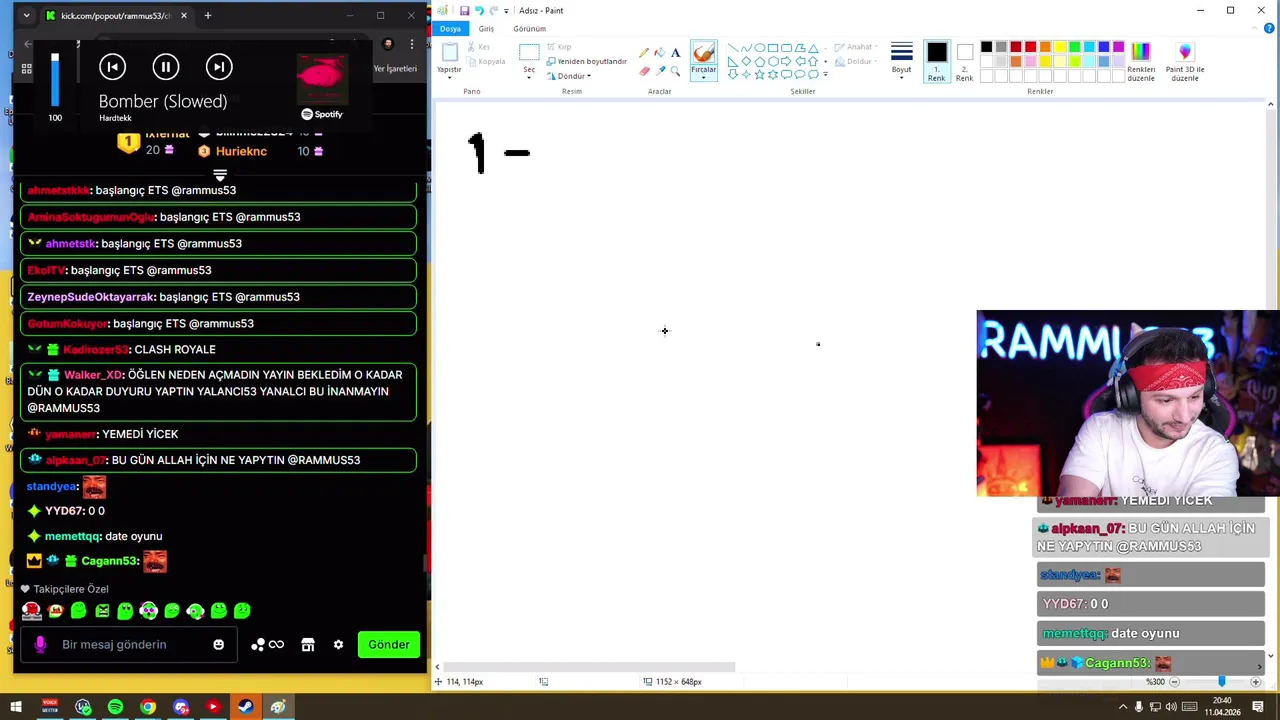Switch to the Giriş ribbon tab
The image size is (1280, 720).
486,28
